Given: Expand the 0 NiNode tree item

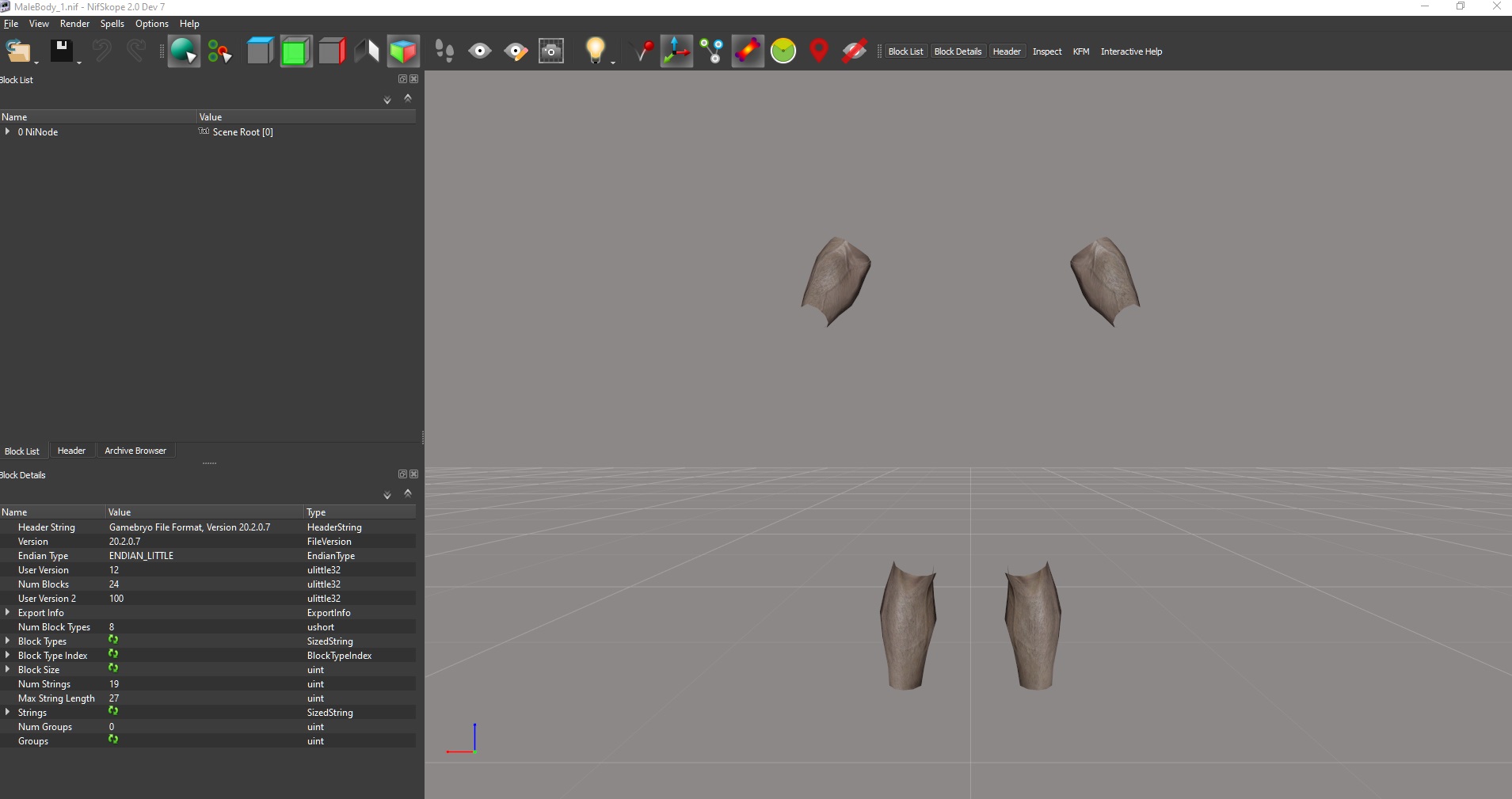Looking at the screenshot, I should [8, 132].
